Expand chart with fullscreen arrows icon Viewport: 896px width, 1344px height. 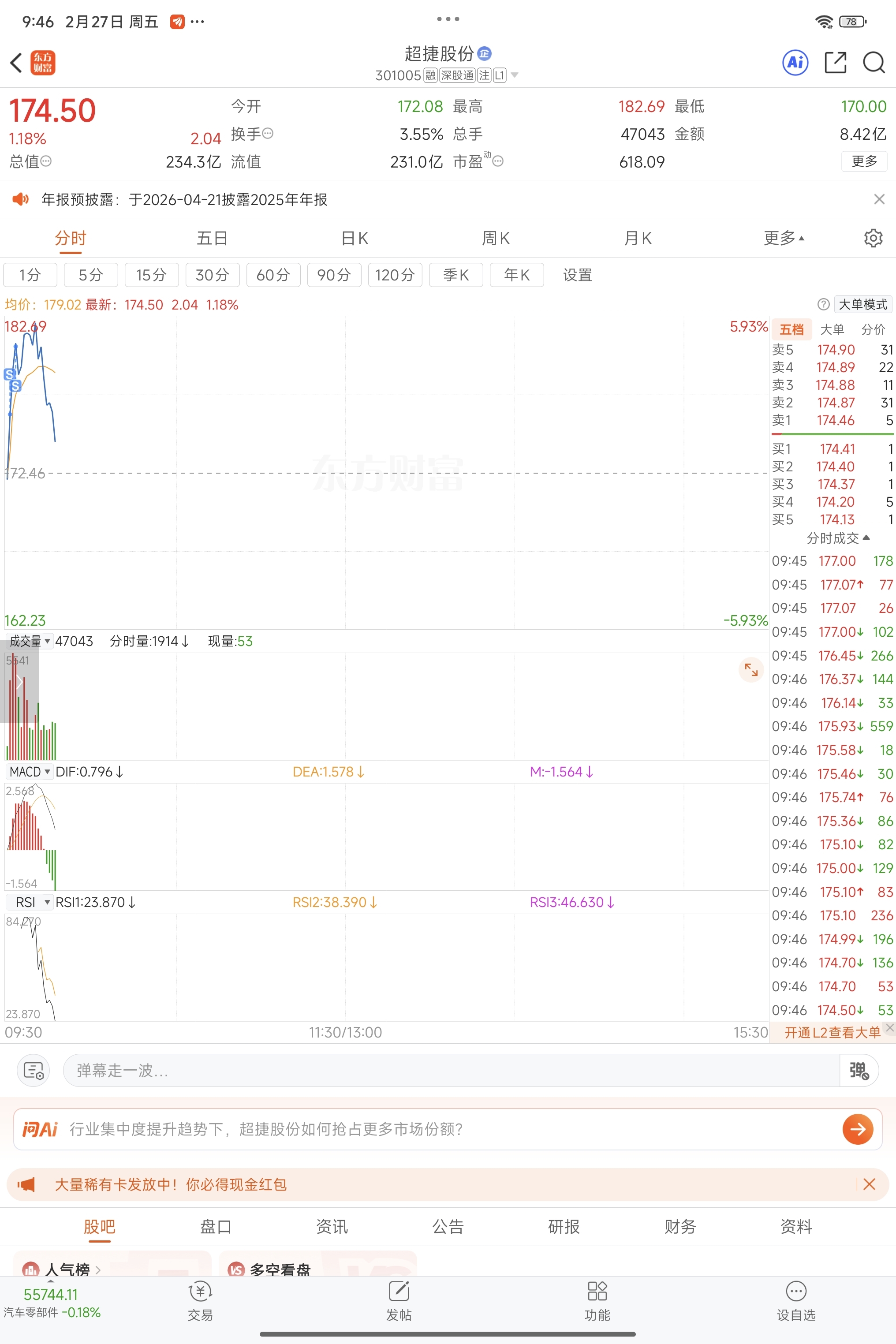click(x=751, y=670)
